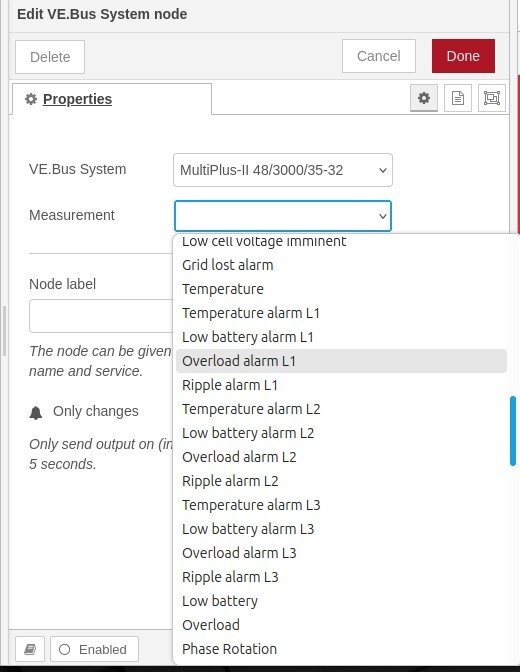520x672 pixels.
Task: Toggle the Enabled node state button
Action: coord(94,649)
